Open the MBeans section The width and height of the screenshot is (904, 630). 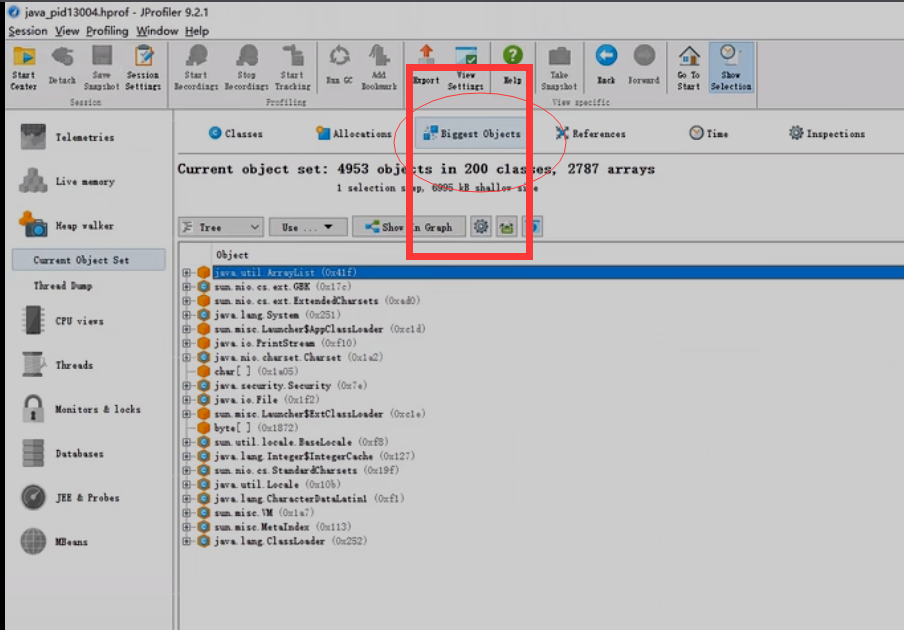[55, 541]
